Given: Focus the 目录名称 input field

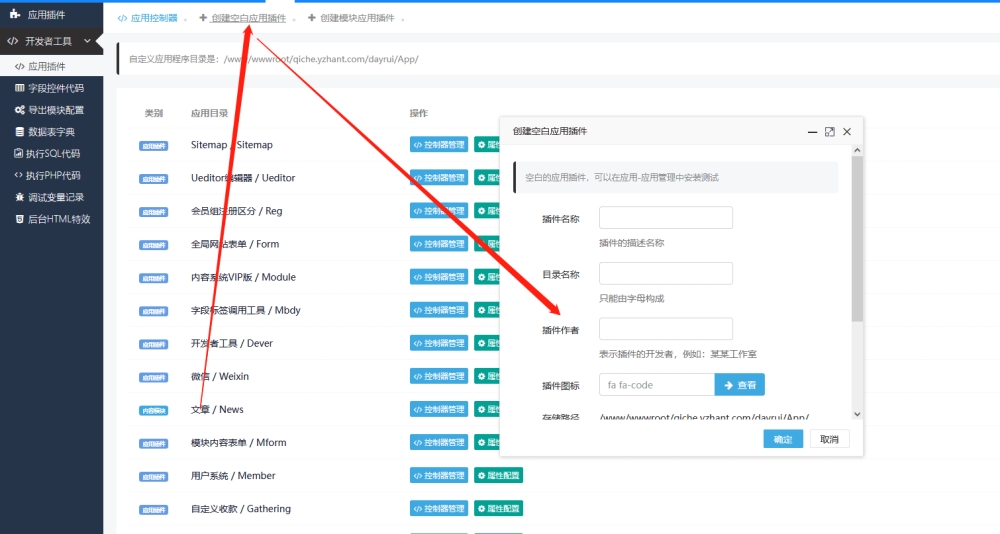Looking at the screenshot, I should tap(666, 273).
